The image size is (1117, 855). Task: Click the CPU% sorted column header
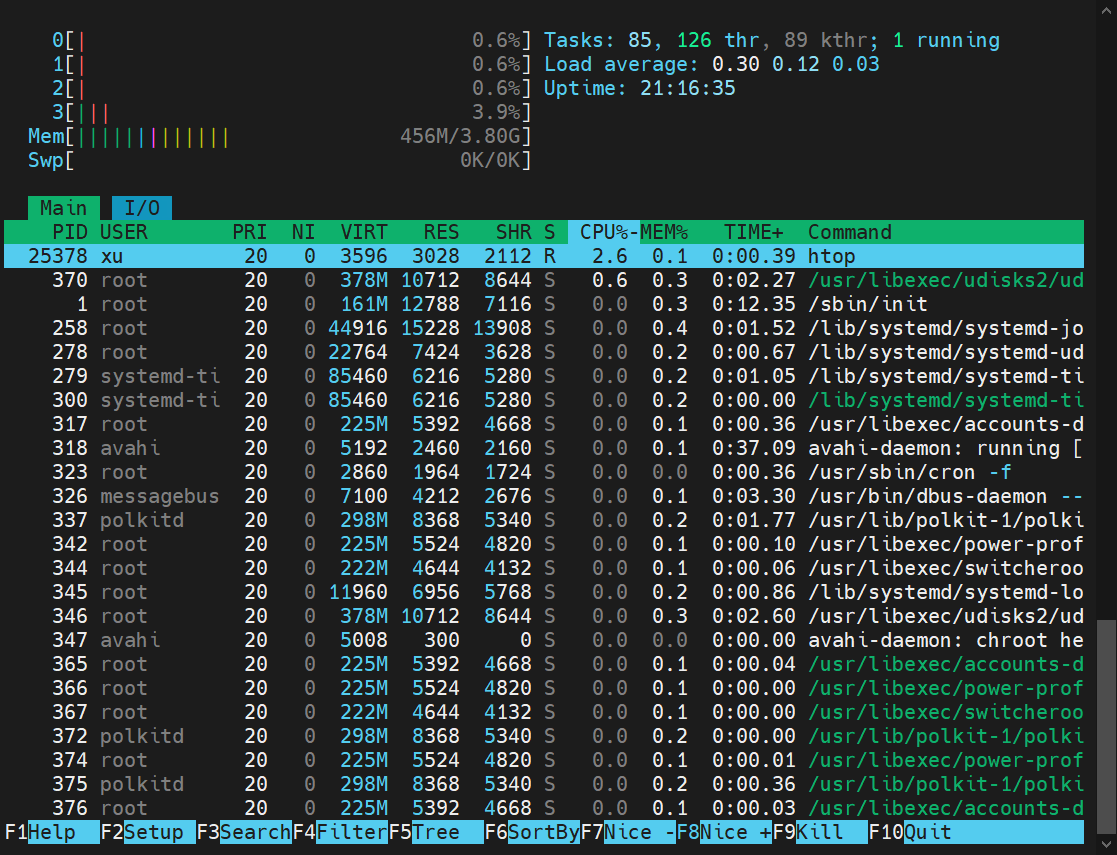tap(604, 232)
